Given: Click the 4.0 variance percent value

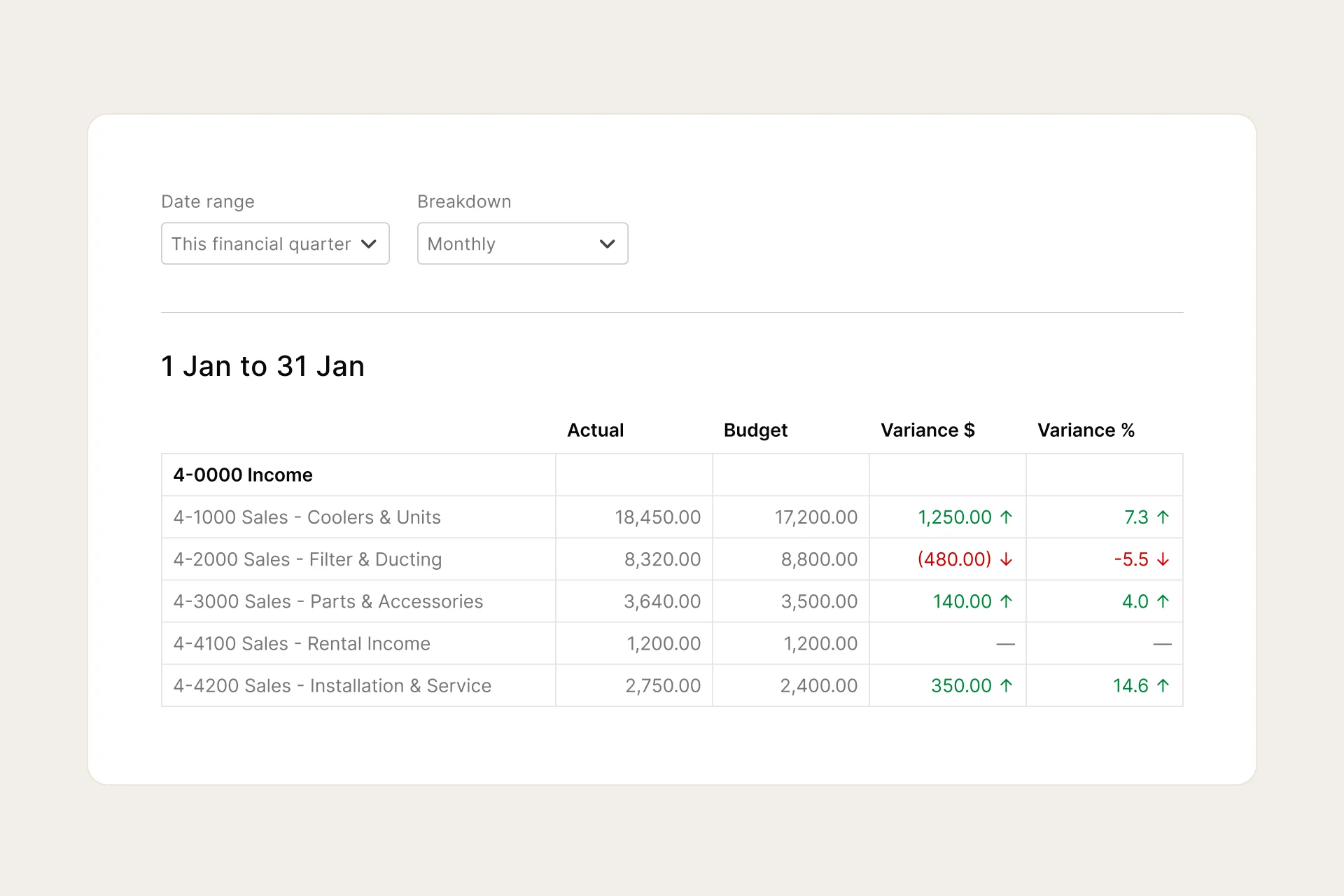Looking at the screenshot, I should [x=1135, y=601].
